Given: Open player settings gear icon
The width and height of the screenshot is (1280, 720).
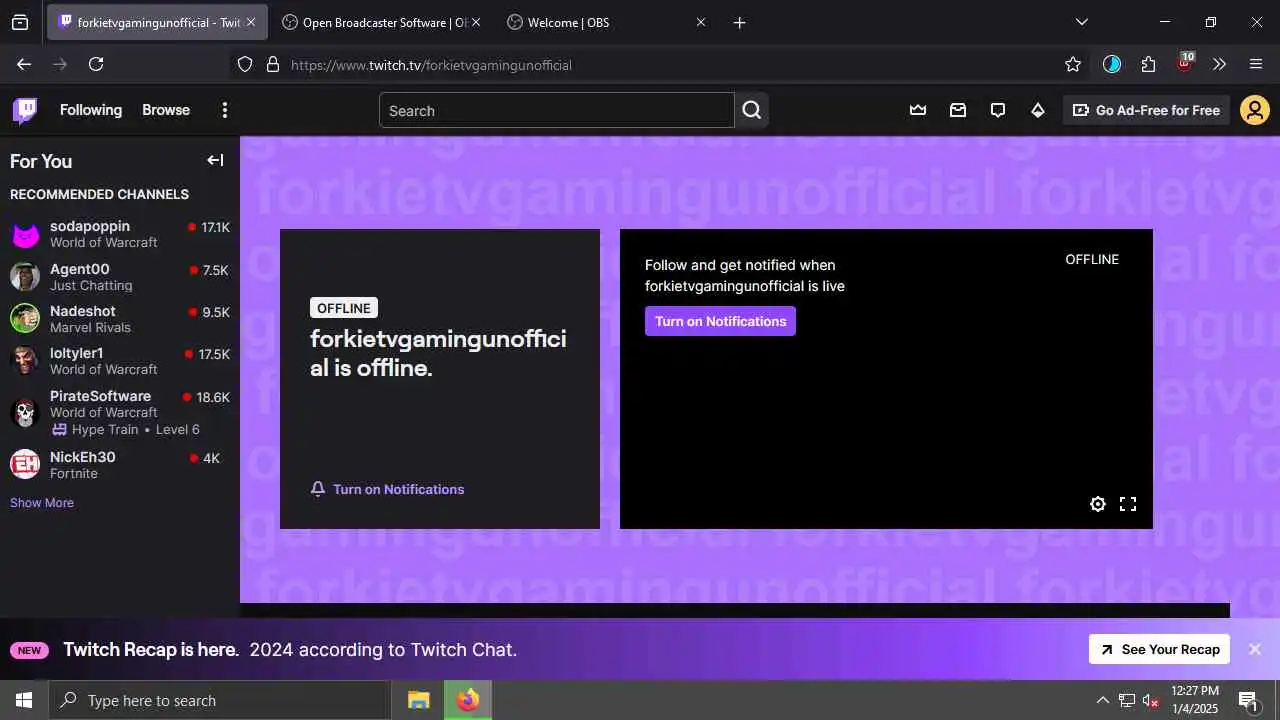Looking at the screenshot, I should pyautogui.click(x=1098, y=504).
